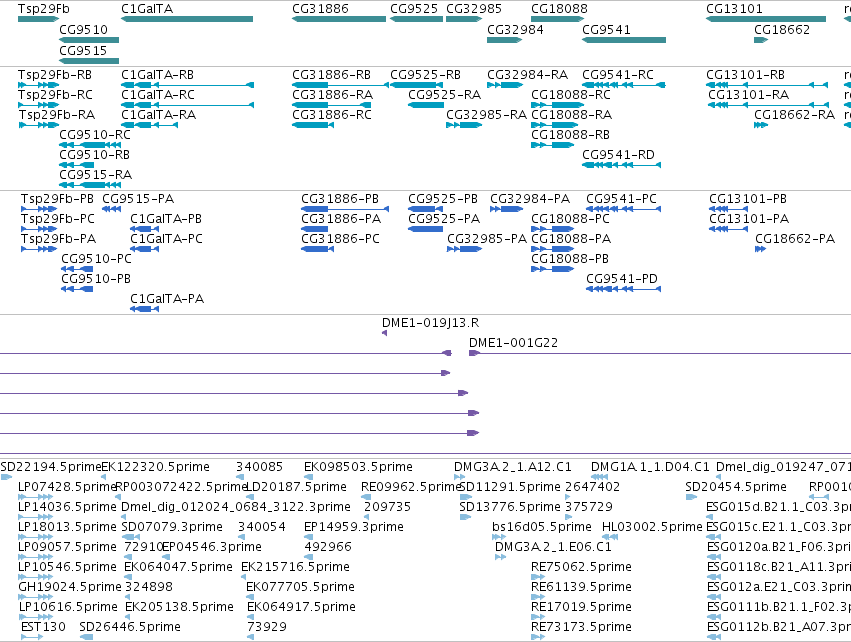Select protein CG9515-PA

click(138, 199)
